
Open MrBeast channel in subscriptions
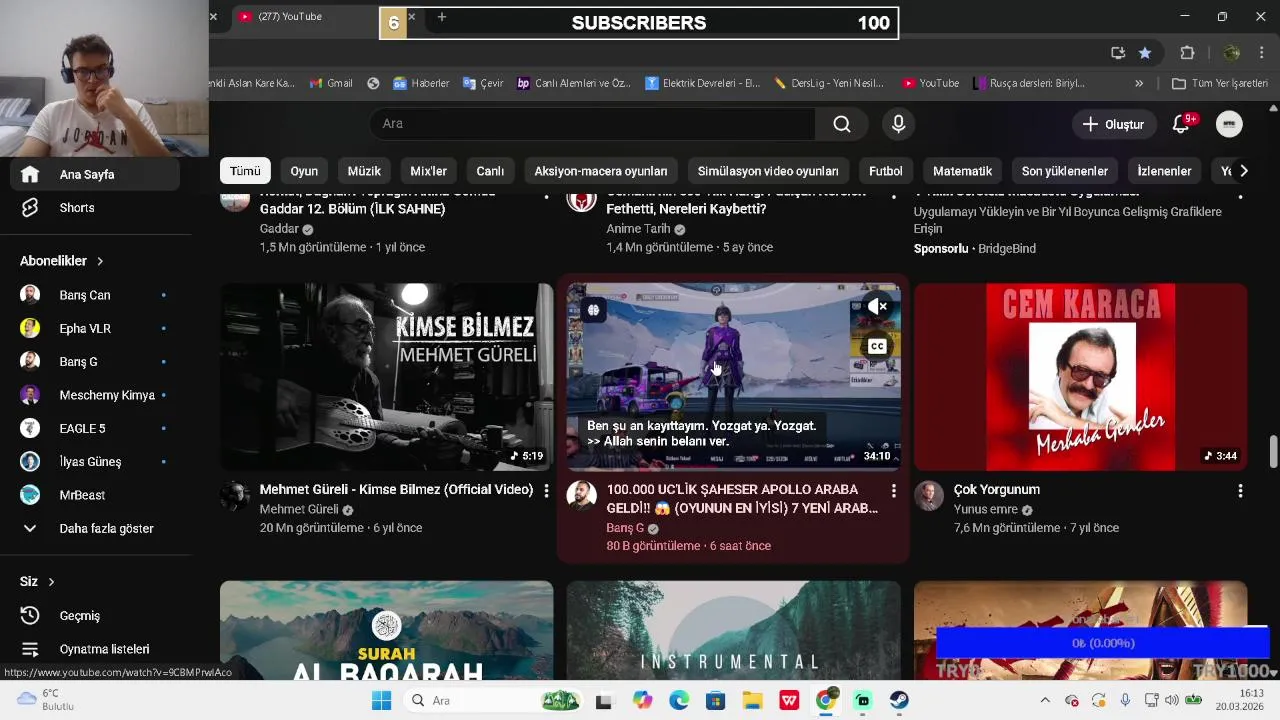pos(95,495)
